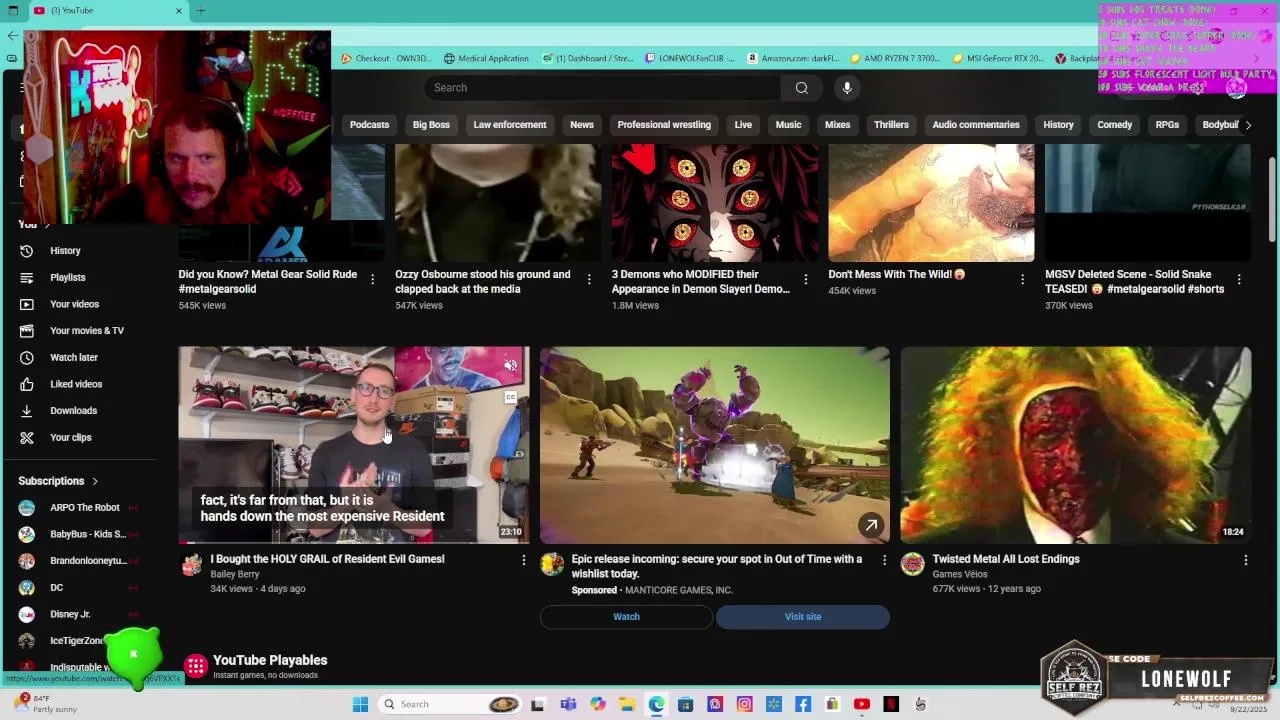Open a new browser tab

click(201, 10)
